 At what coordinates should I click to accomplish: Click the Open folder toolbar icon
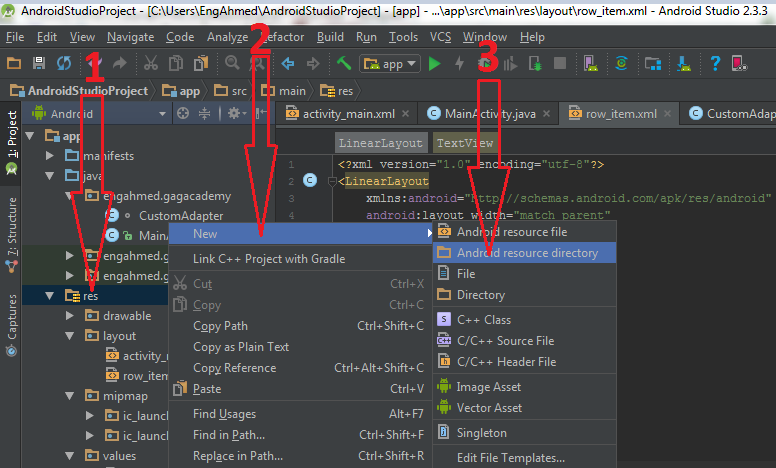pos(14,63)
